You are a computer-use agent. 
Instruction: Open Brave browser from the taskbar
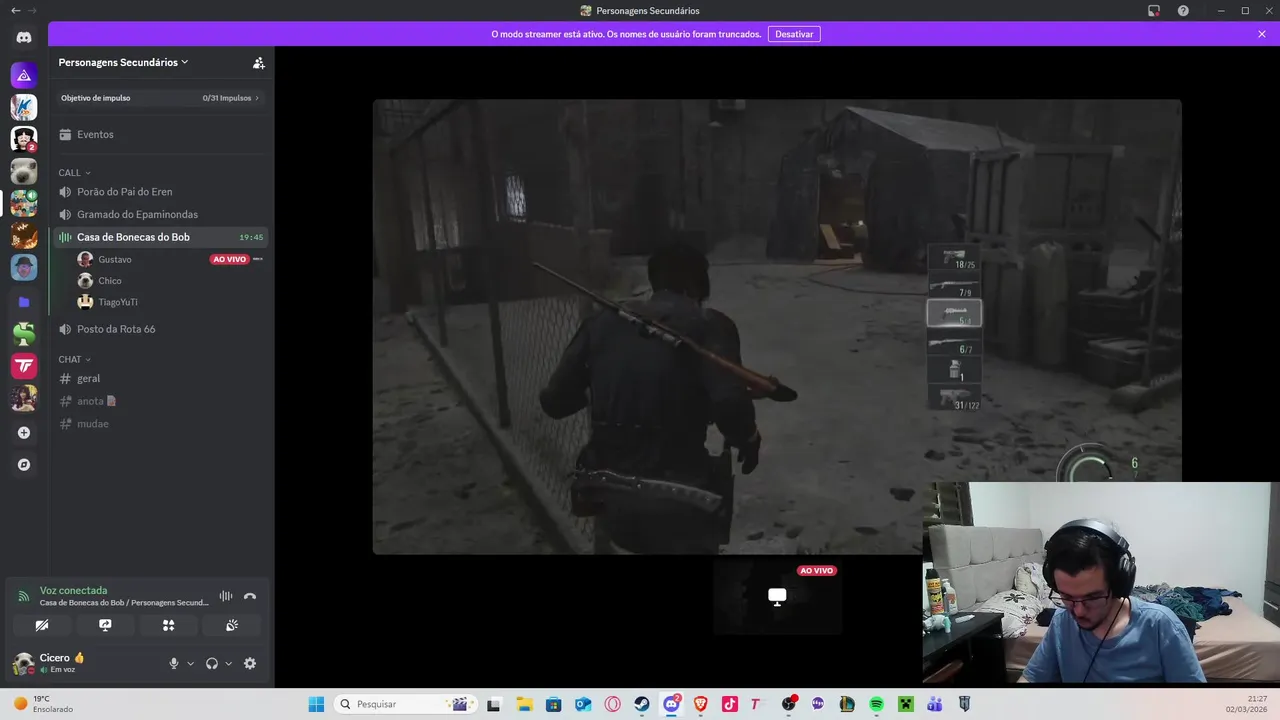(701, 704)
